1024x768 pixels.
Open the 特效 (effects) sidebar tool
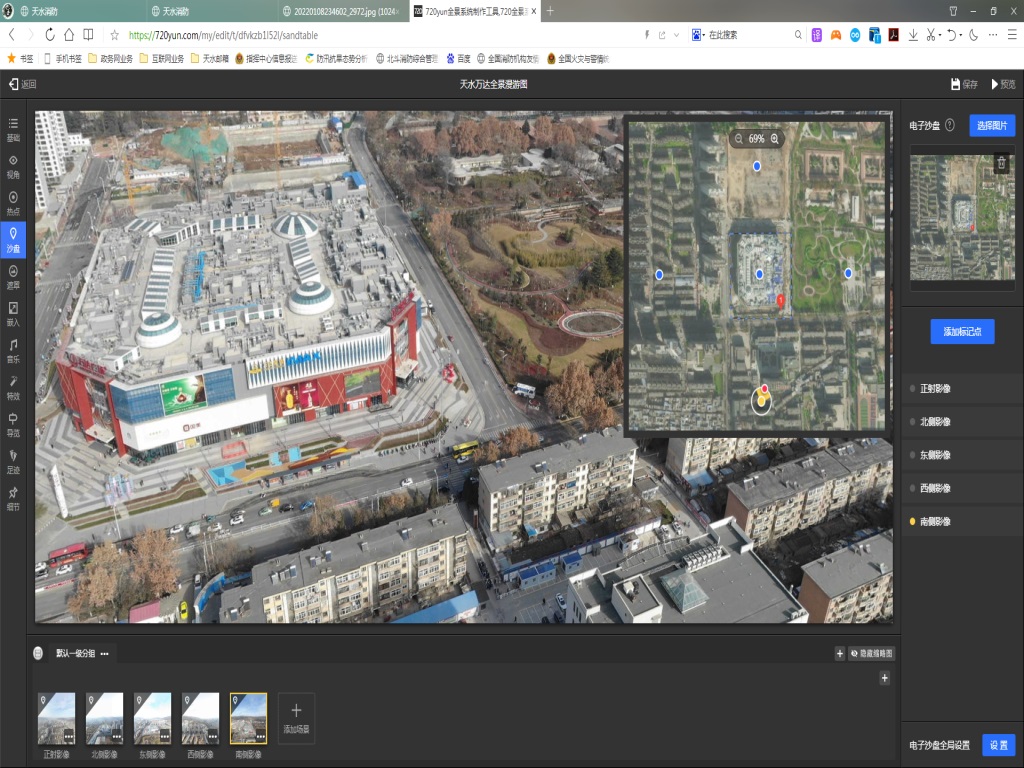pyautogui.click(x=13, y=386)
